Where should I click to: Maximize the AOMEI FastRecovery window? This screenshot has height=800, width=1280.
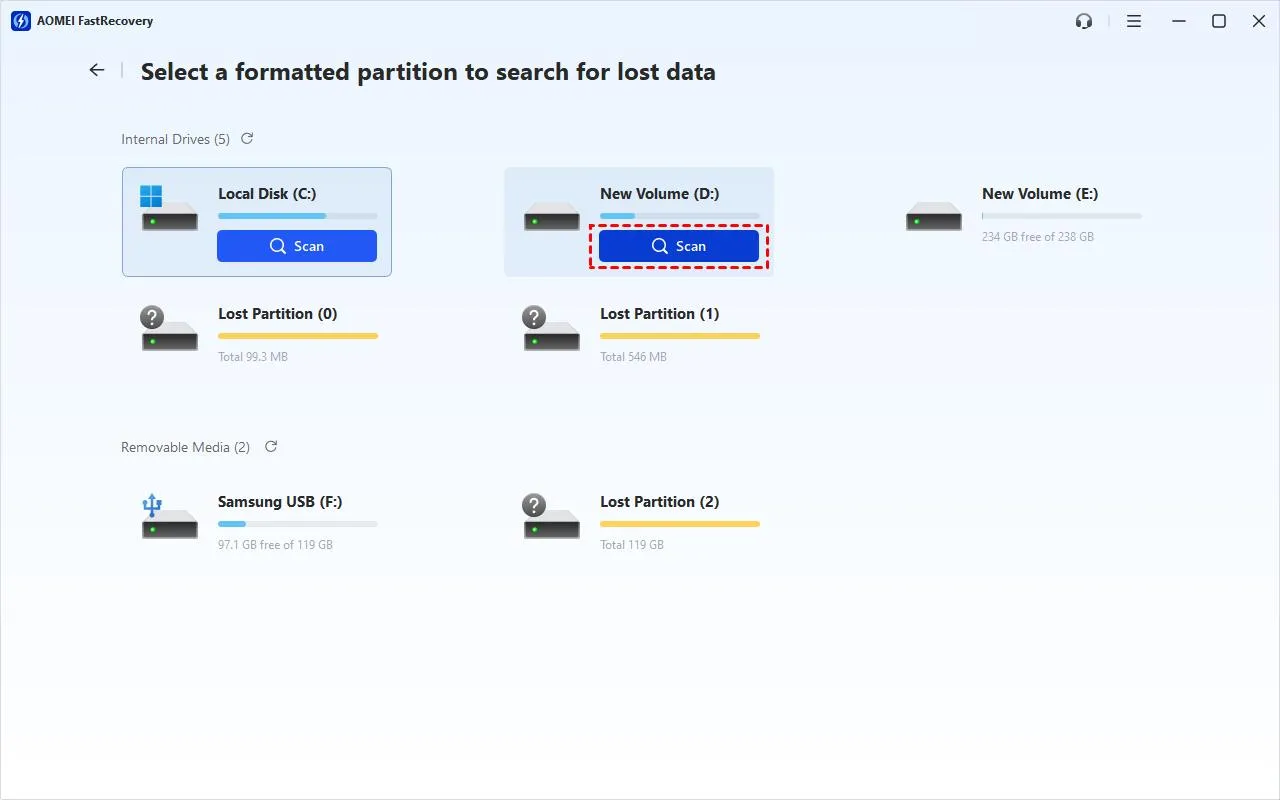click(1219, 21)
